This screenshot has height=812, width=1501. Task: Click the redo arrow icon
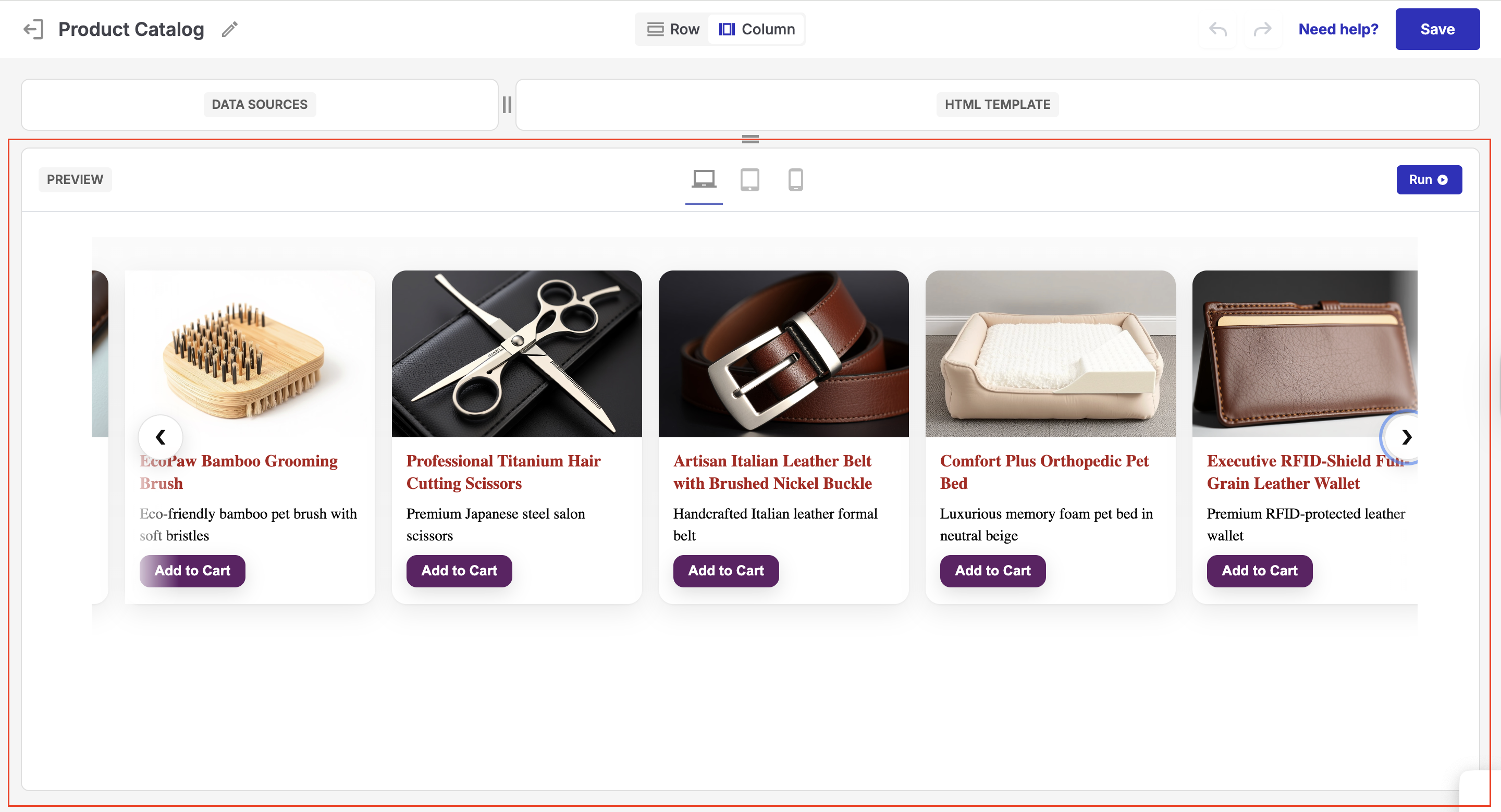click(x=1262, y=29)
